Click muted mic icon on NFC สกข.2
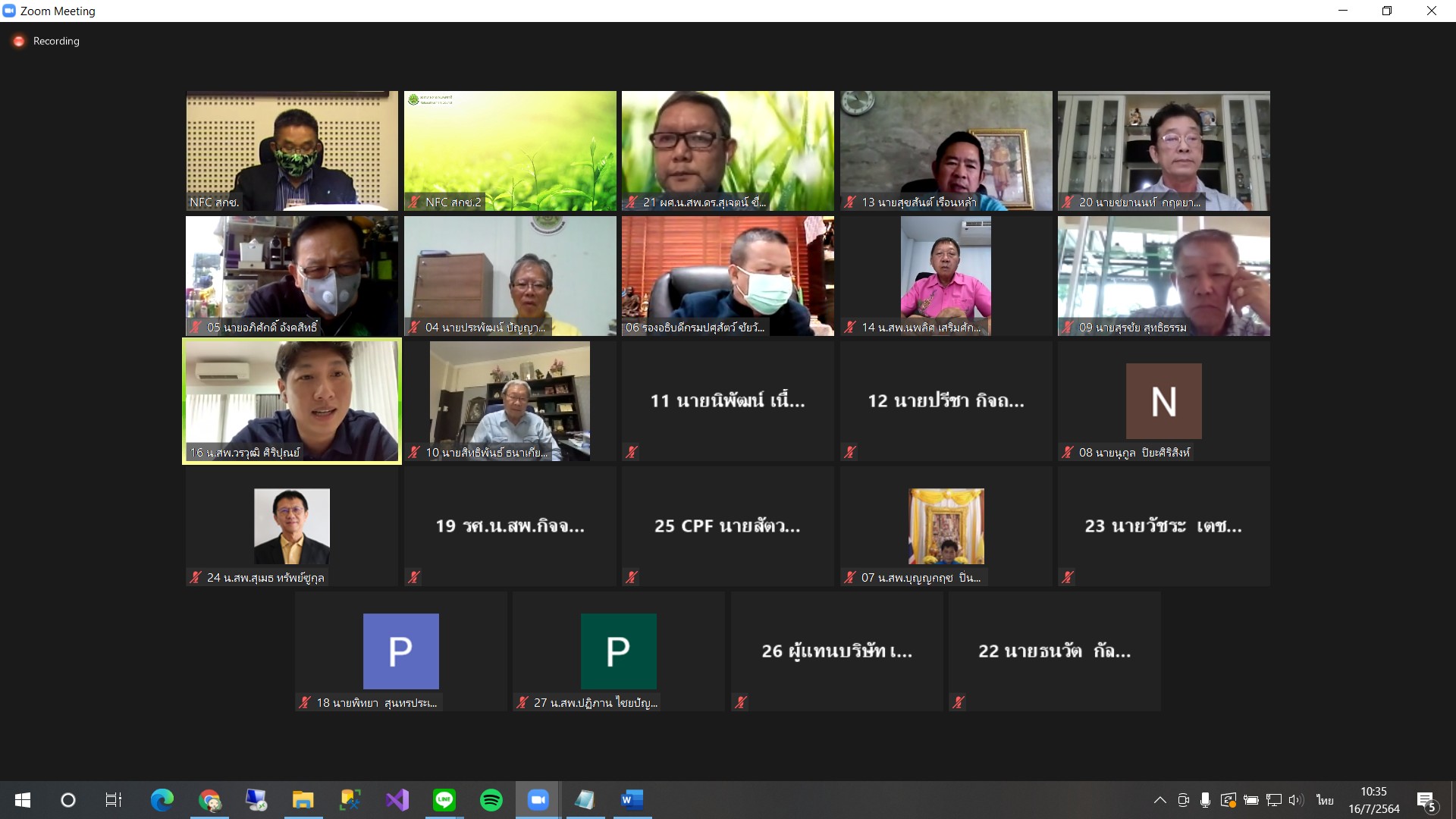This screenshot has width=1456, height=819. pos(414,202)
